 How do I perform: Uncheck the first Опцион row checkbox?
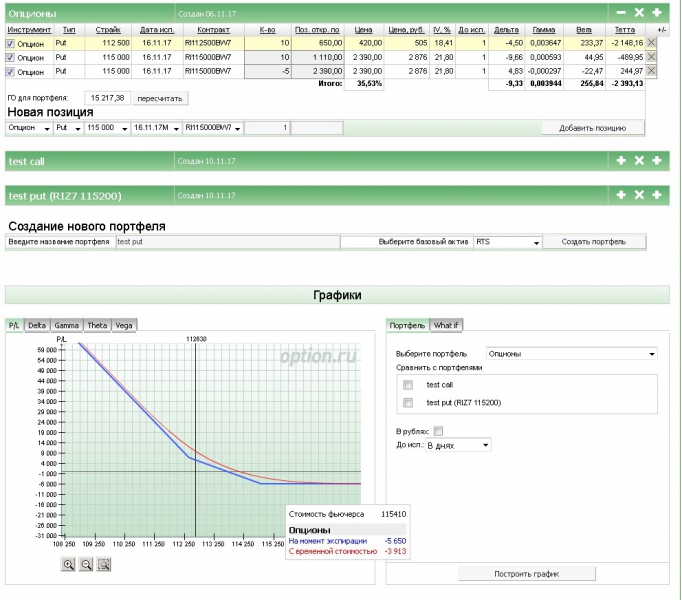tap(11, 44)
